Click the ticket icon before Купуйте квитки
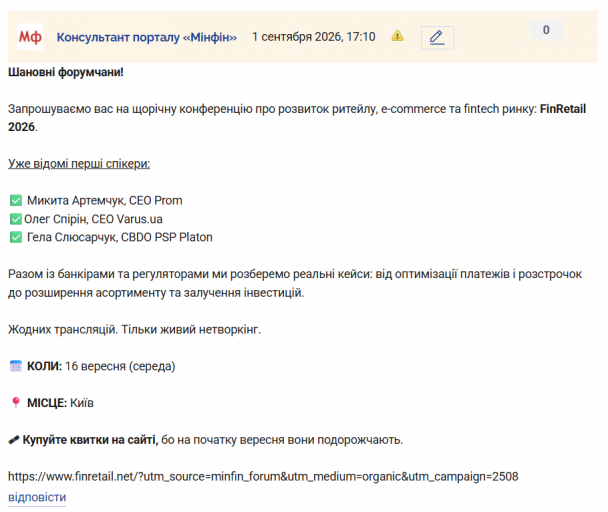 (x=14, y=440)
